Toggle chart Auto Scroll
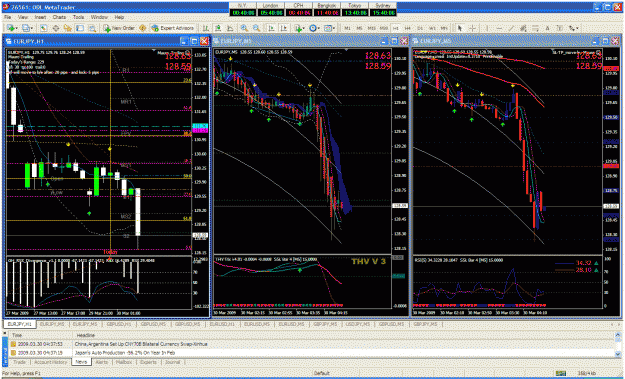625x379 pixels. click(271, 28)
